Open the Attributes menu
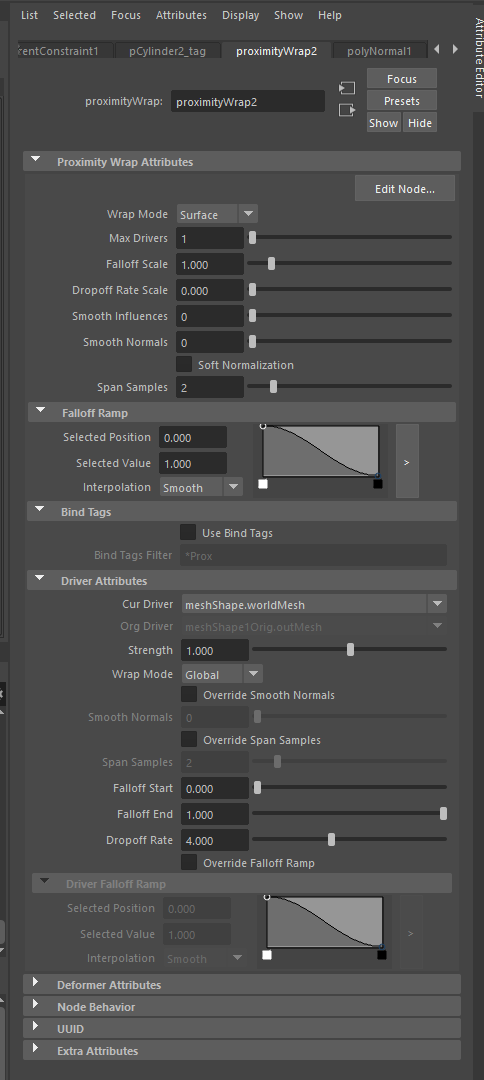484x1080 pixels. [181, 14]
